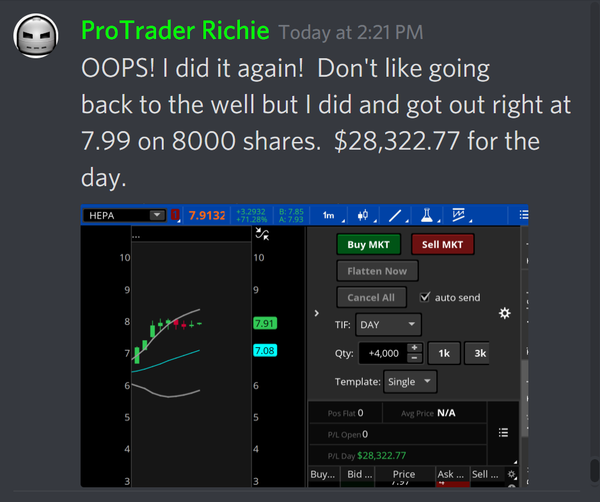
Task: Open the studies flask icon
Action: [x=428, y=214]
